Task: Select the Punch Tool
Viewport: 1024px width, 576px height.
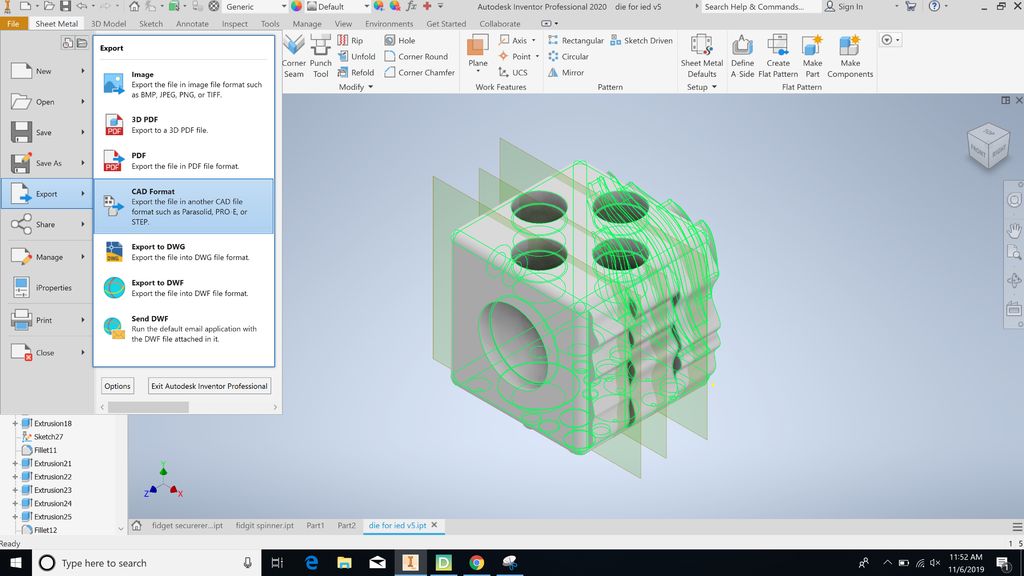Action: pyautogui.click(x=321, y=57)
